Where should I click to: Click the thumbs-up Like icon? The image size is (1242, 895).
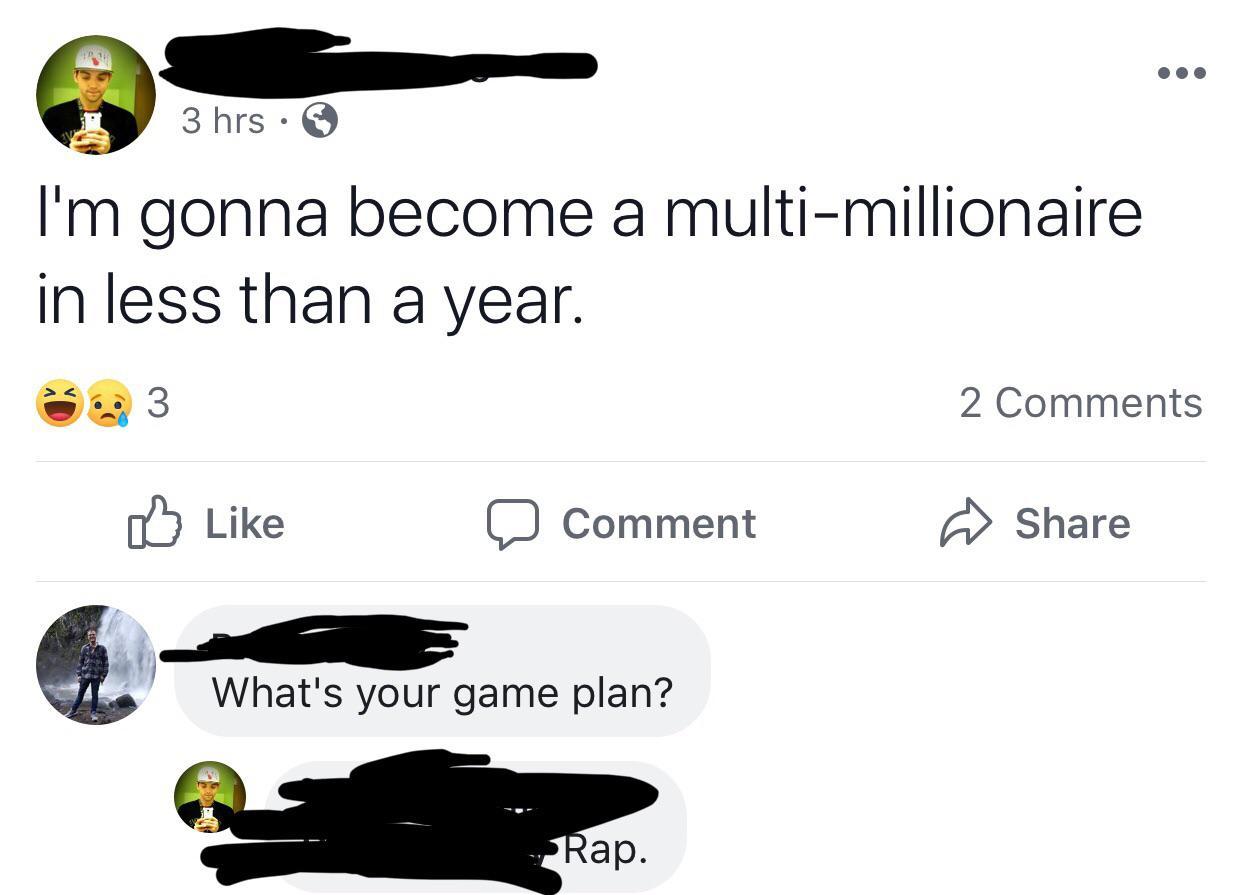click(x=154, y=524)
